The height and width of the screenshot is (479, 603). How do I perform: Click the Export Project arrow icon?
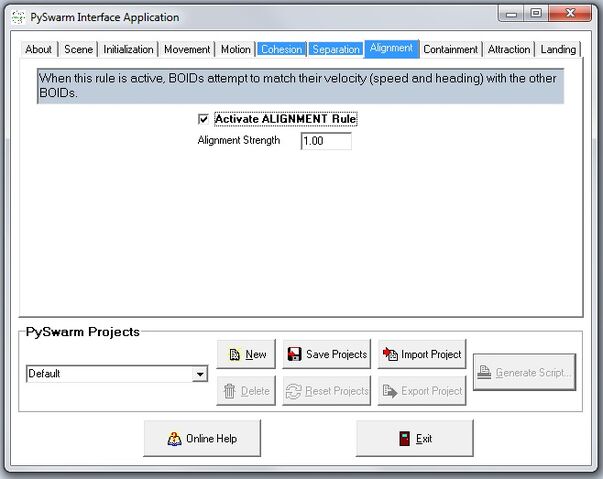pos(390,391)
